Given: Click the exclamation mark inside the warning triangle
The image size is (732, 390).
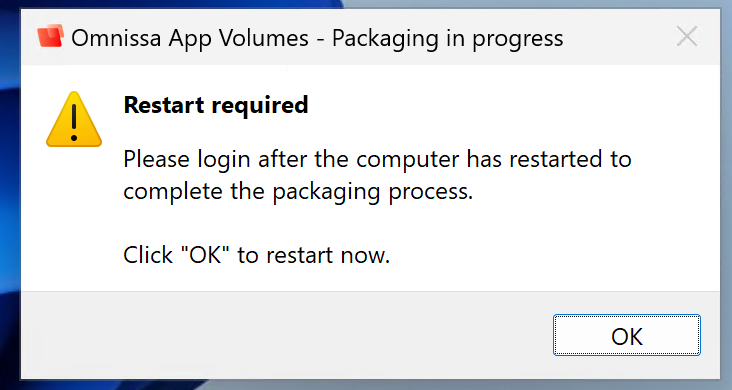Looking at the screenshot, I should point(74,122).
